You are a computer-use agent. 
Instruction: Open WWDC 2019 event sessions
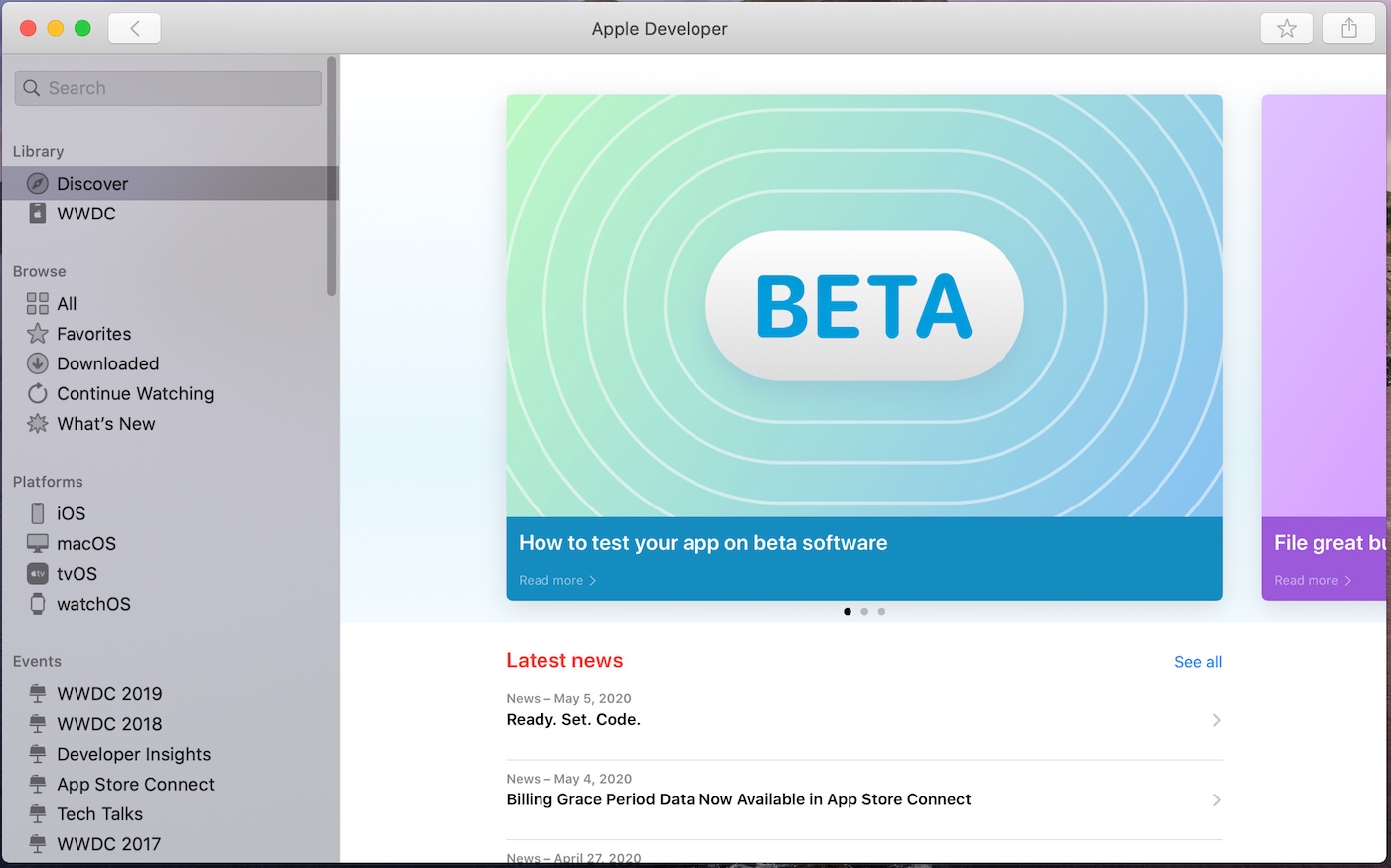click(107, 693)
